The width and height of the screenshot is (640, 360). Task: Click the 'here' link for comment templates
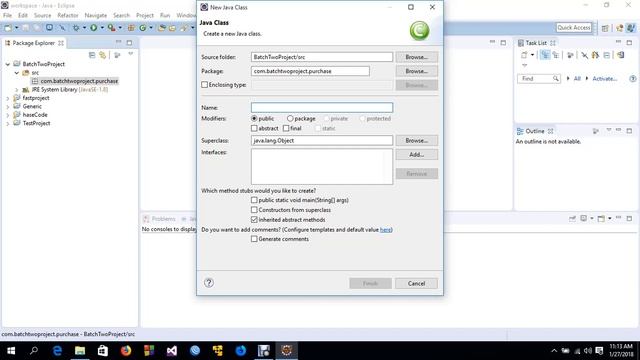(385, 229)
